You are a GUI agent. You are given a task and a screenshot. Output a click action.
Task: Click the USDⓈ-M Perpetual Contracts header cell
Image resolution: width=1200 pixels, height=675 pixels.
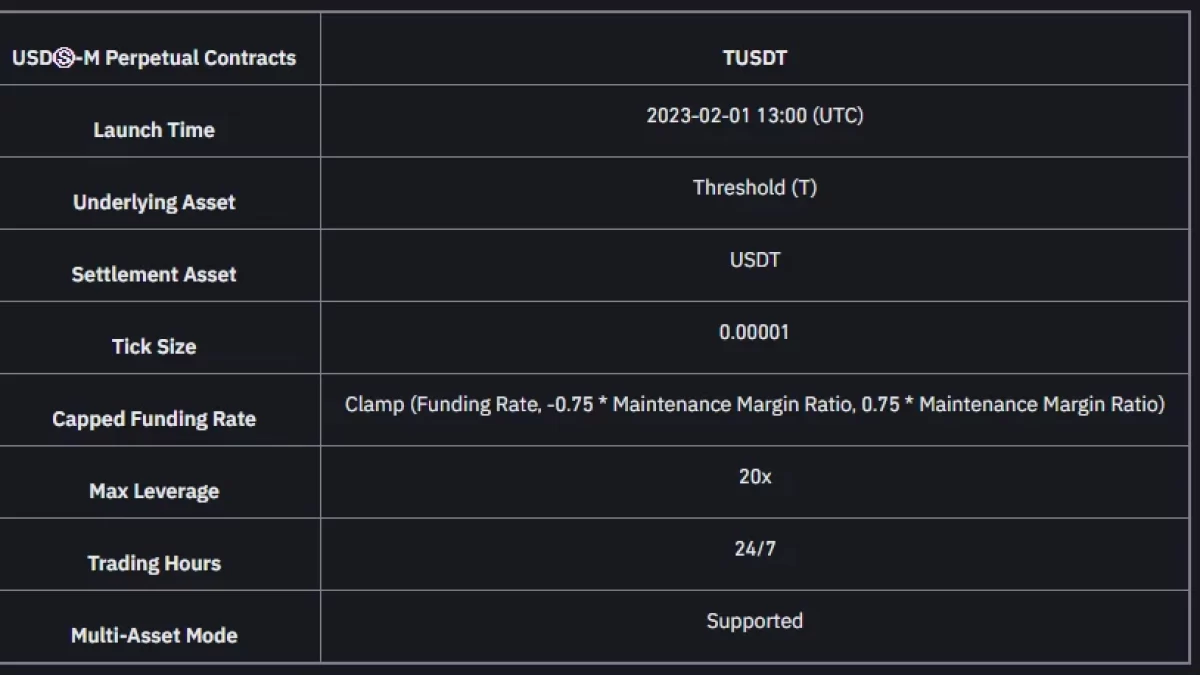[154, 57]
